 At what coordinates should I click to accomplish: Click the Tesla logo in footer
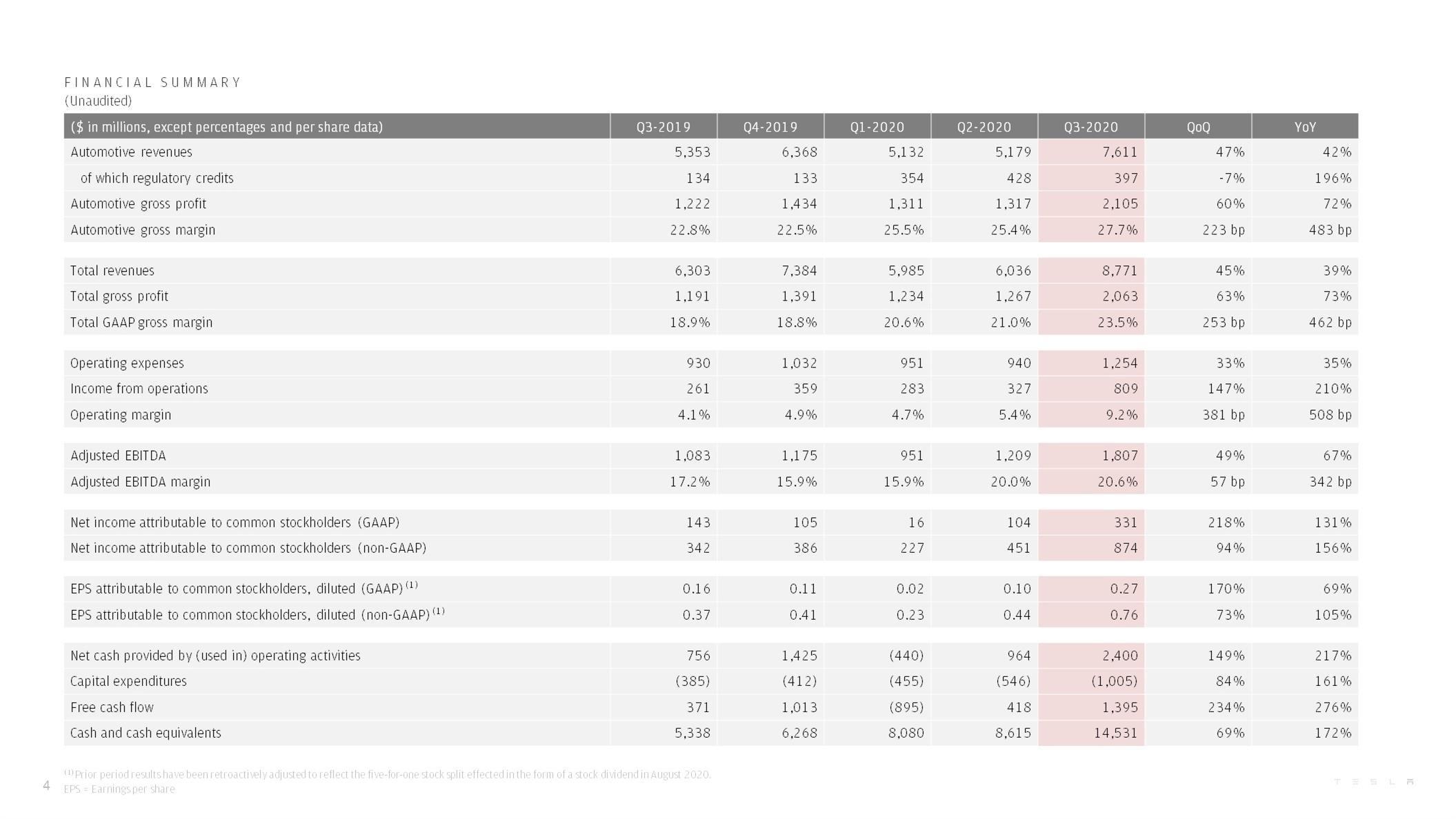pos(1374,782)
